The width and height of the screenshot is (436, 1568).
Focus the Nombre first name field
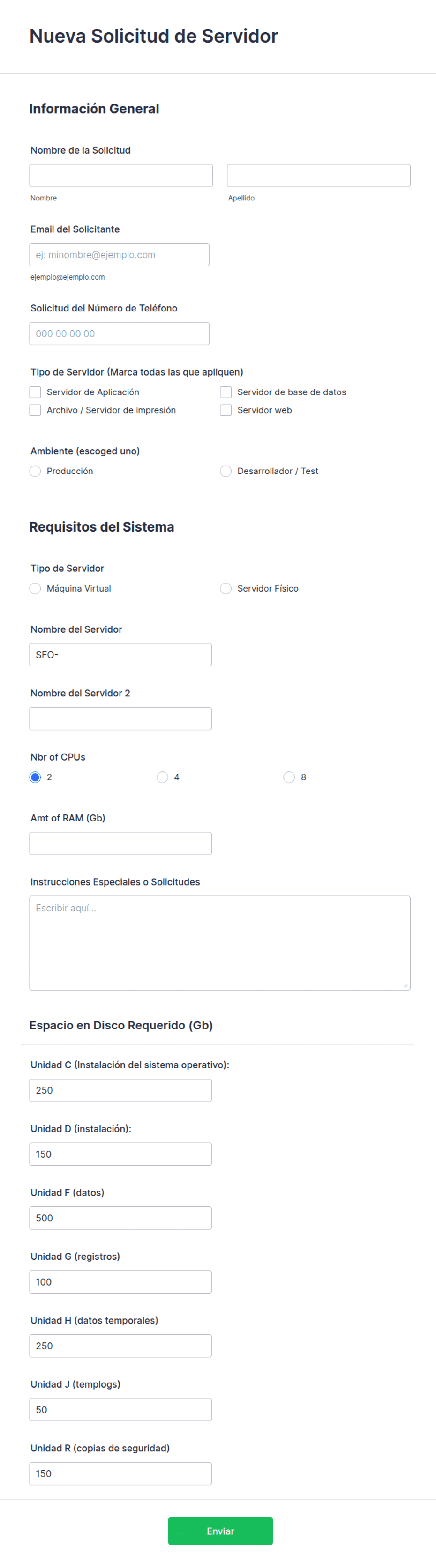[x=121, y=175]
